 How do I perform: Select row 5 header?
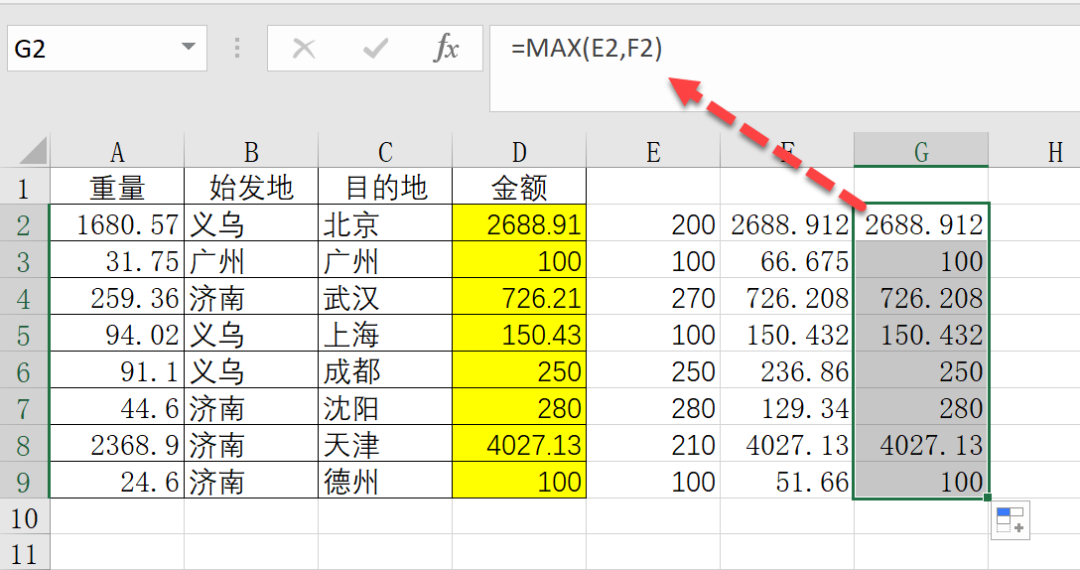(24, 335)
